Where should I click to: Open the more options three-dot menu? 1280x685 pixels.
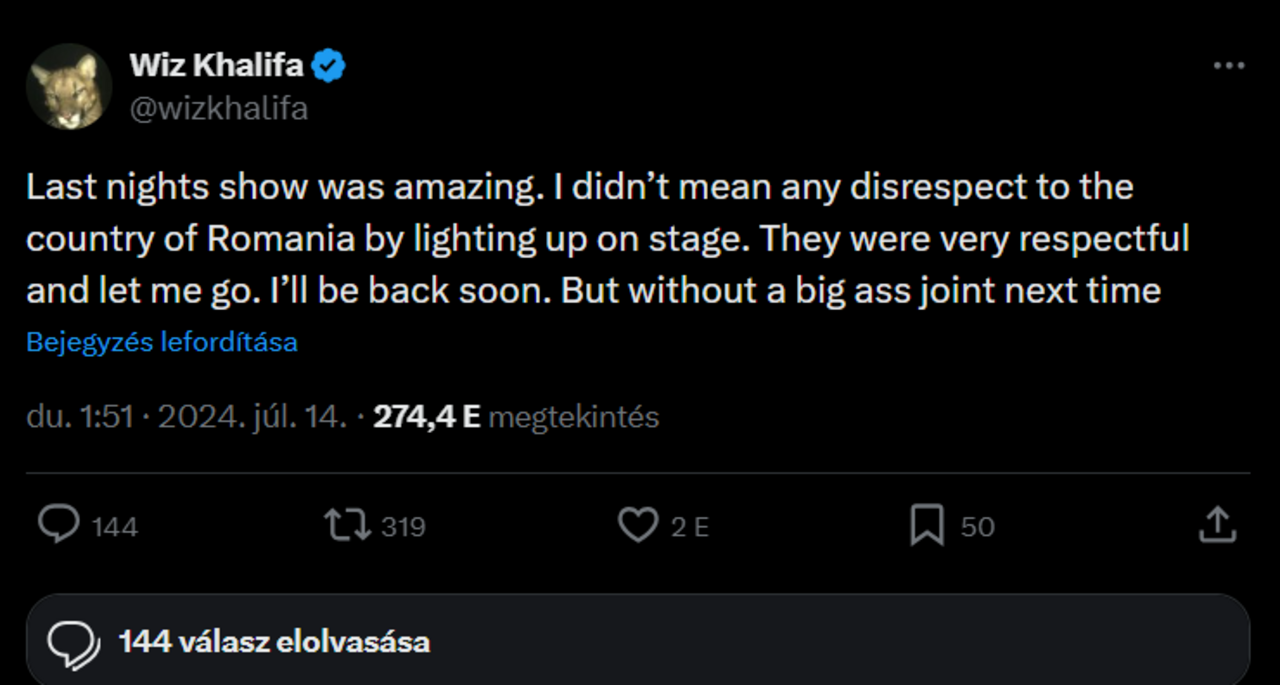(1228, 66)
